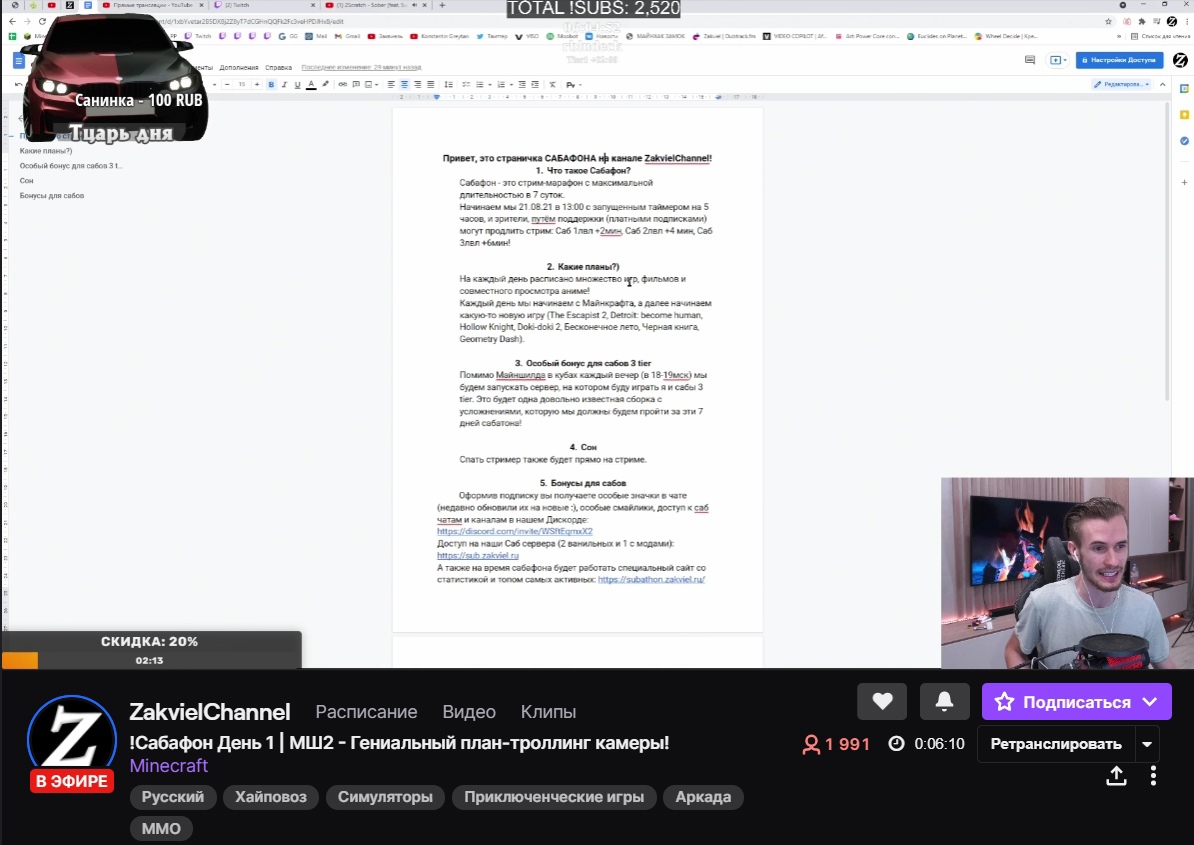The height and width of the screenshot is (845, 1194).
Task: Click the Подписаться subscribe button
Action: [x=1077, y=701]
